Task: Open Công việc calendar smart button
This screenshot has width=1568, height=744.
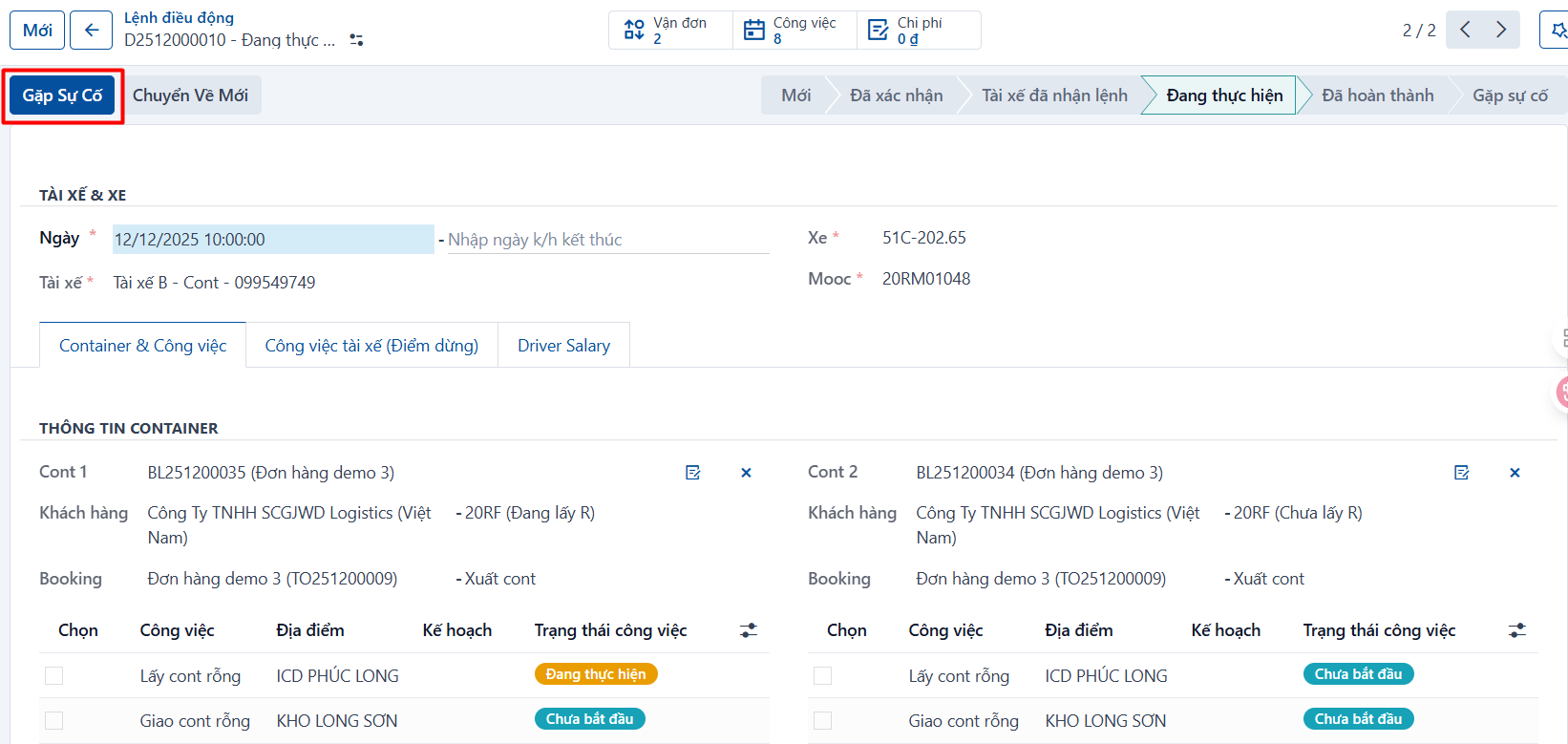Action: tap(795, 30)
